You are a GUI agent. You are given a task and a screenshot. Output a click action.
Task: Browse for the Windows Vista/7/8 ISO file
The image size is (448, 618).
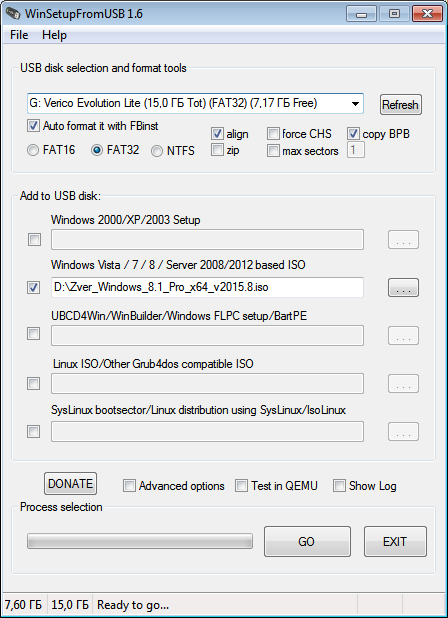pyautogui.click(x=403, y=288)
